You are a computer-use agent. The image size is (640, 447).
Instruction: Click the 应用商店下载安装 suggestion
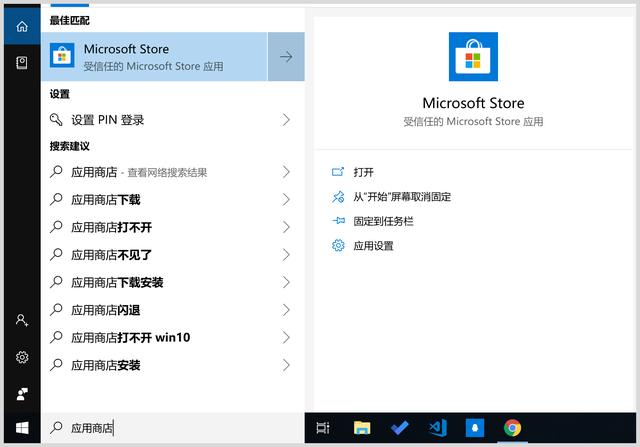click(173, 282)
